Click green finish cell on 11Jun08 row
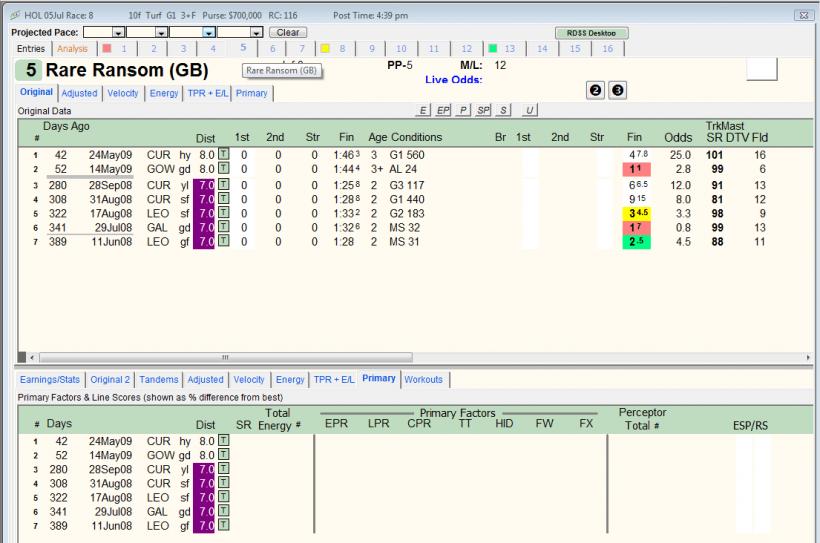The image size is (820, 543). (x=636, y=242)
